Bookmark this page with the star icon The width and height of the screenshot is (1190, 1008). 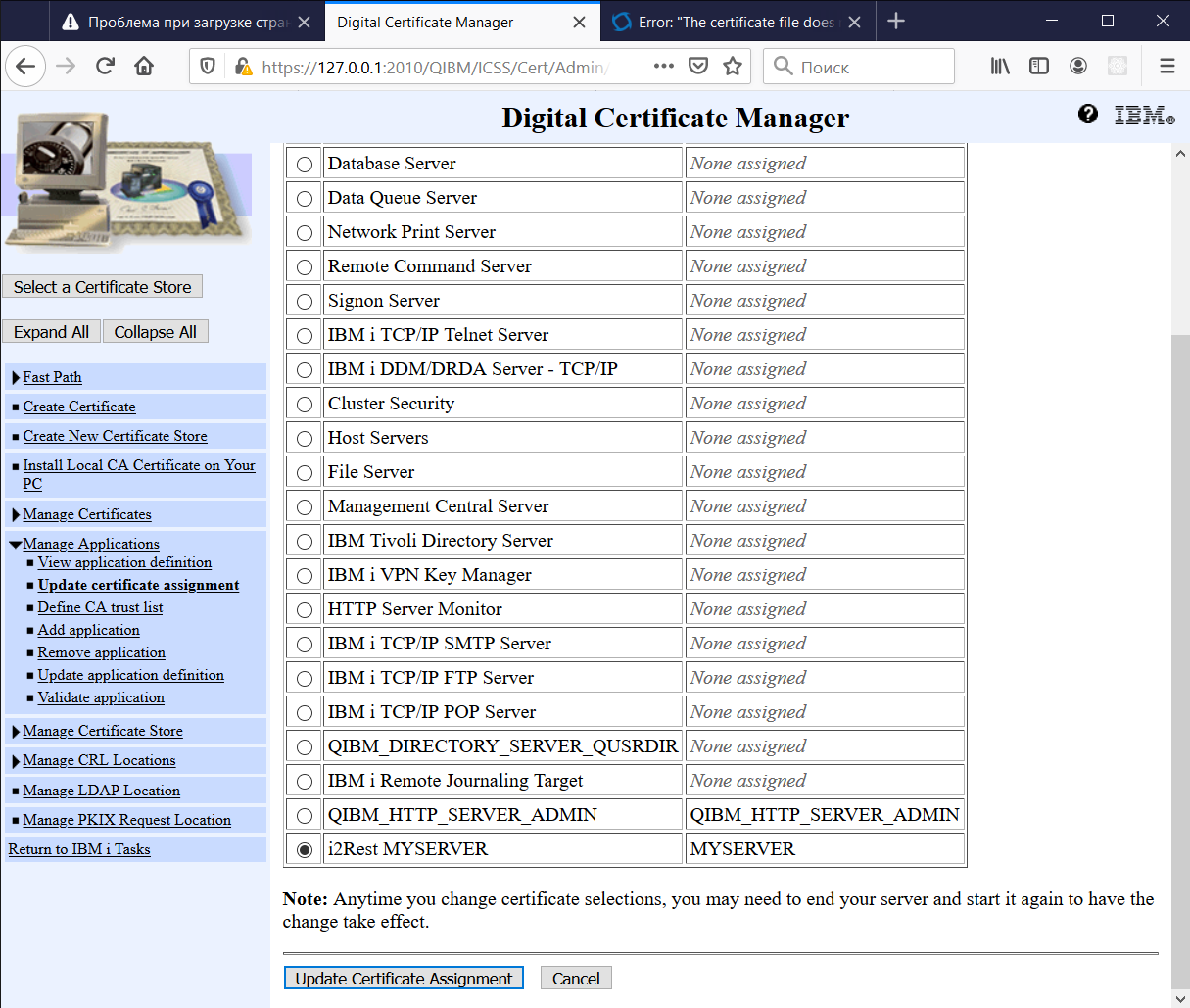point(732,67)
